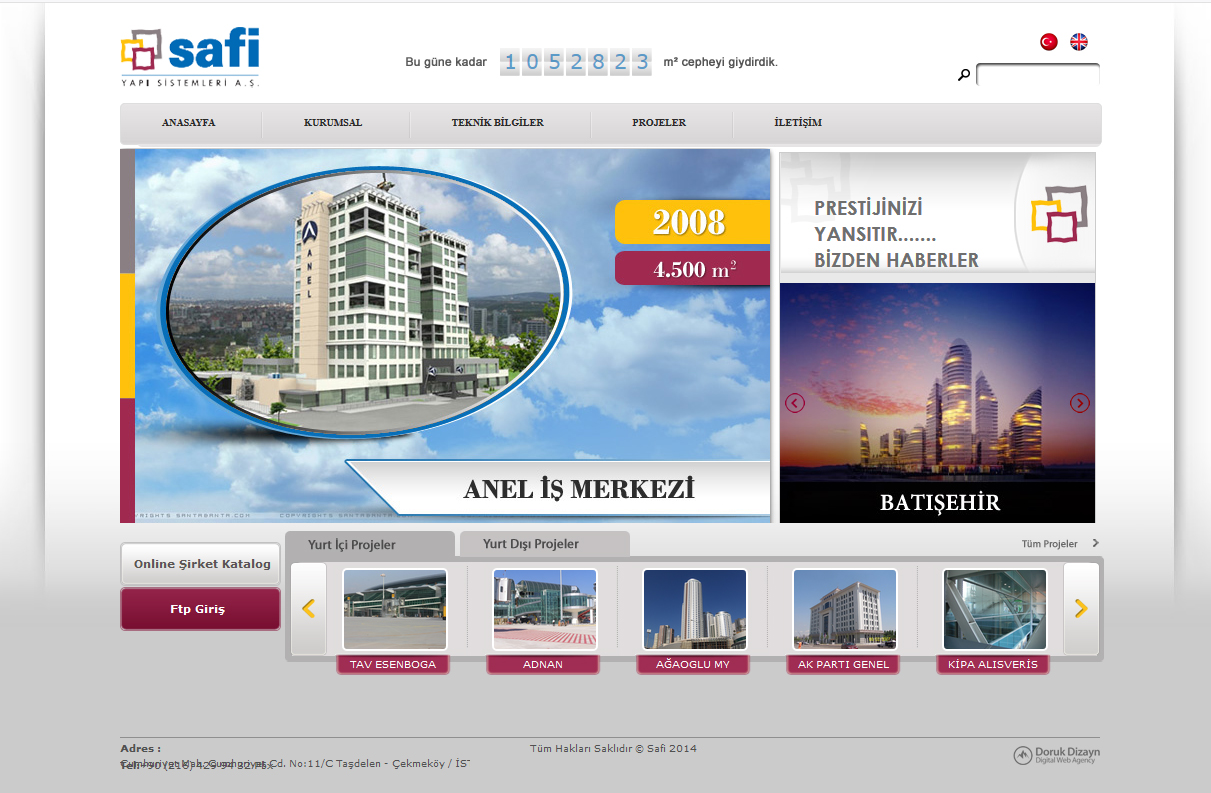Image resolution: width=1211 pixels, height=793 pixels.
Task: Open the İLETİŞİM menu item
Action: [798, 123]
